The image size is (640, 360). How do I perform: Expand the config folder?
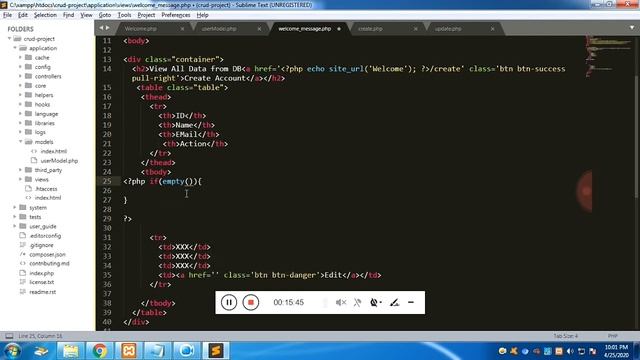point(20,67)
